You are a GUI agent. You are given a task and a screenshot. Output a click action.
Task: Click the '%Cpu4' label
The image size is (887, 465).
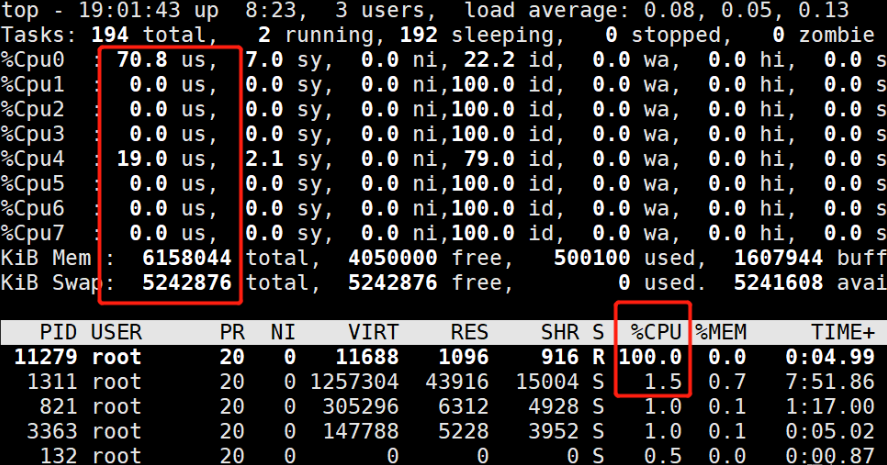33,160
